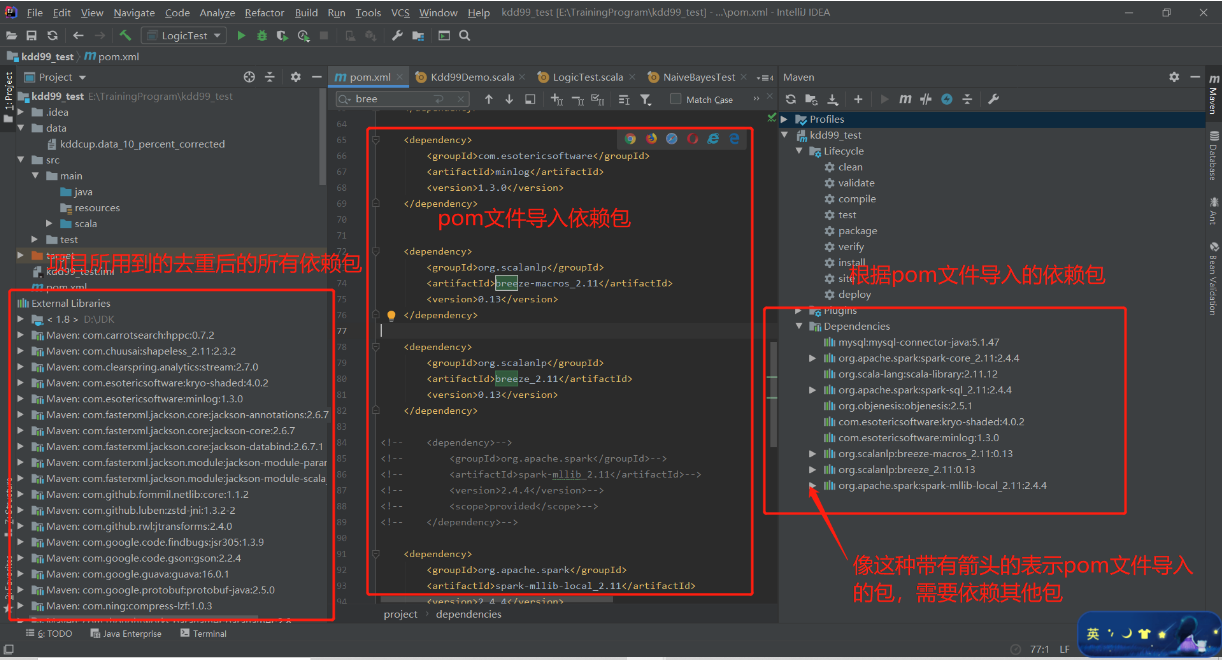Collapse the Lifecycle node in Maven
Screen dimensions: 1223x660
(x=800, y=151)
